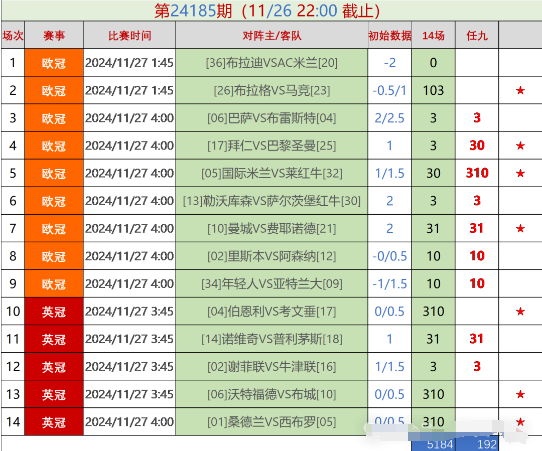Click the red 英冠 cell in row 10
This screenshot has height=451, width=542.
(54, 311)
